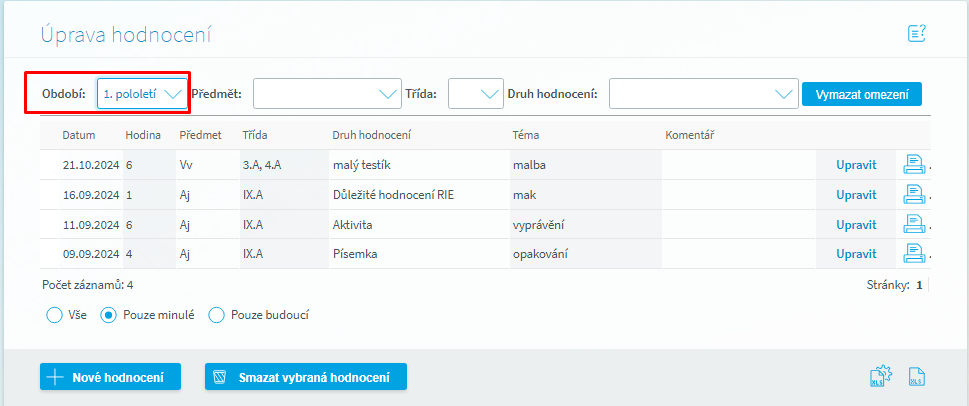The image size is (969, 406).
Task: Open the help icon next to Úprava hodnocení
Action: 916,34
